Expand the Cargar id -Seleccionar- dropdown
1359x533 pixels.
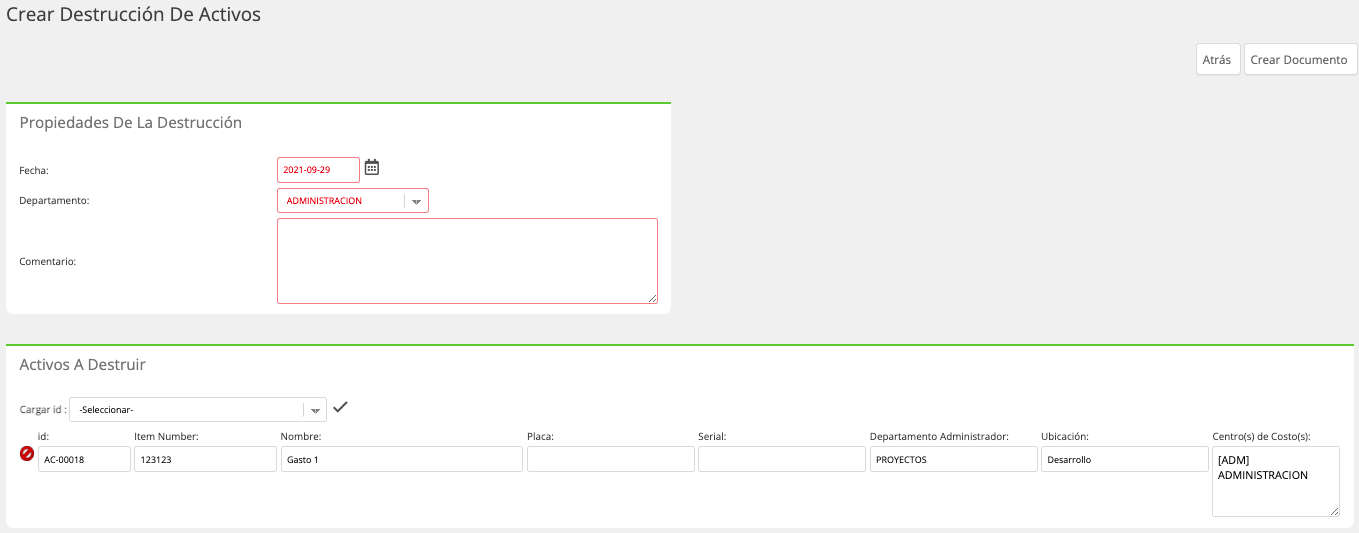198,409
